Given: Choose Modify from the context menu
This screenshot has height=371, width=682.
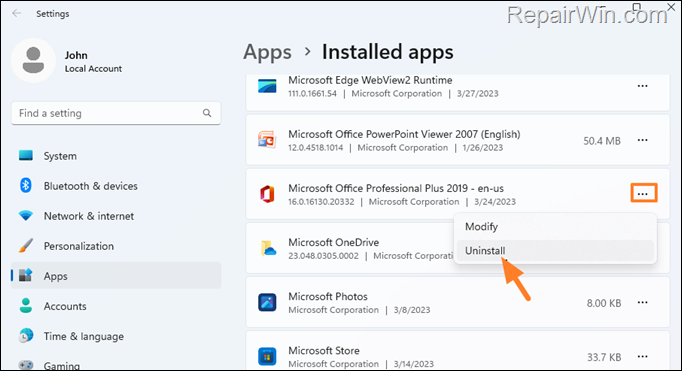Looking at the screenshot, I should pyautogui.click(x=555, y=227).
